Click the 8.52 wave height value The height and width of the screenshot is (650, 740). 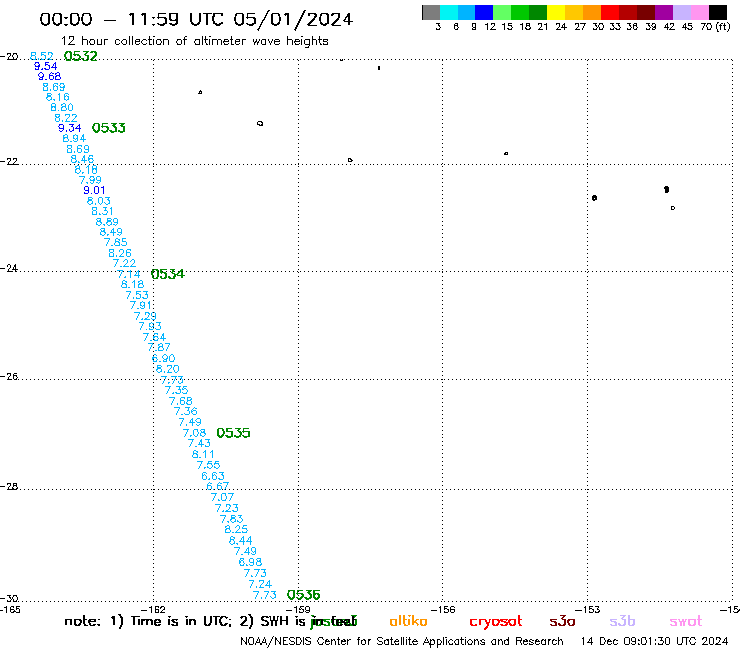42,56
